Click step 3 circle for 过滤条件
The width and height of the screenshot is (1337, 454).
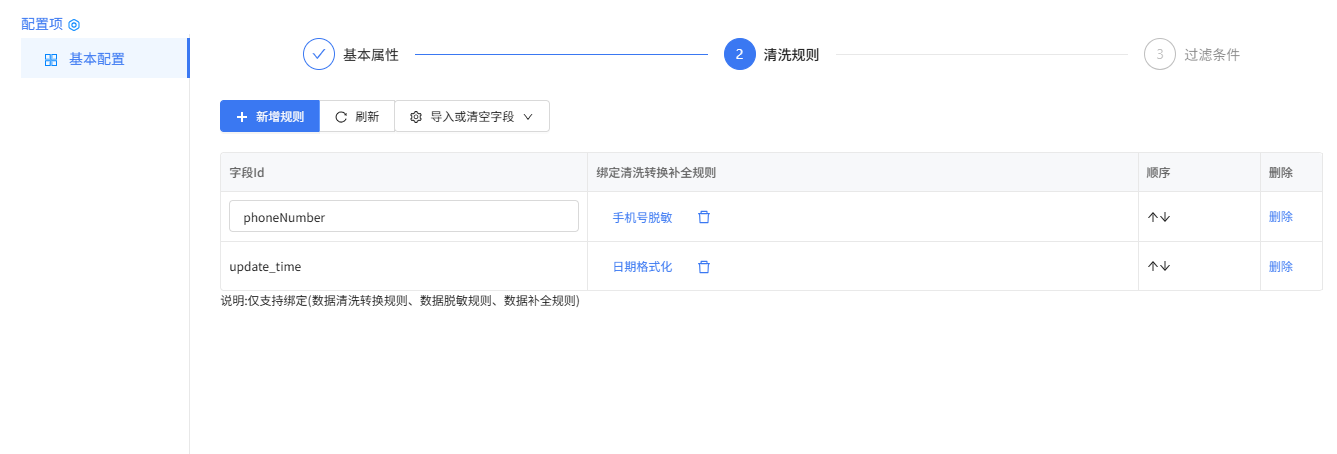pos(1160,54)
